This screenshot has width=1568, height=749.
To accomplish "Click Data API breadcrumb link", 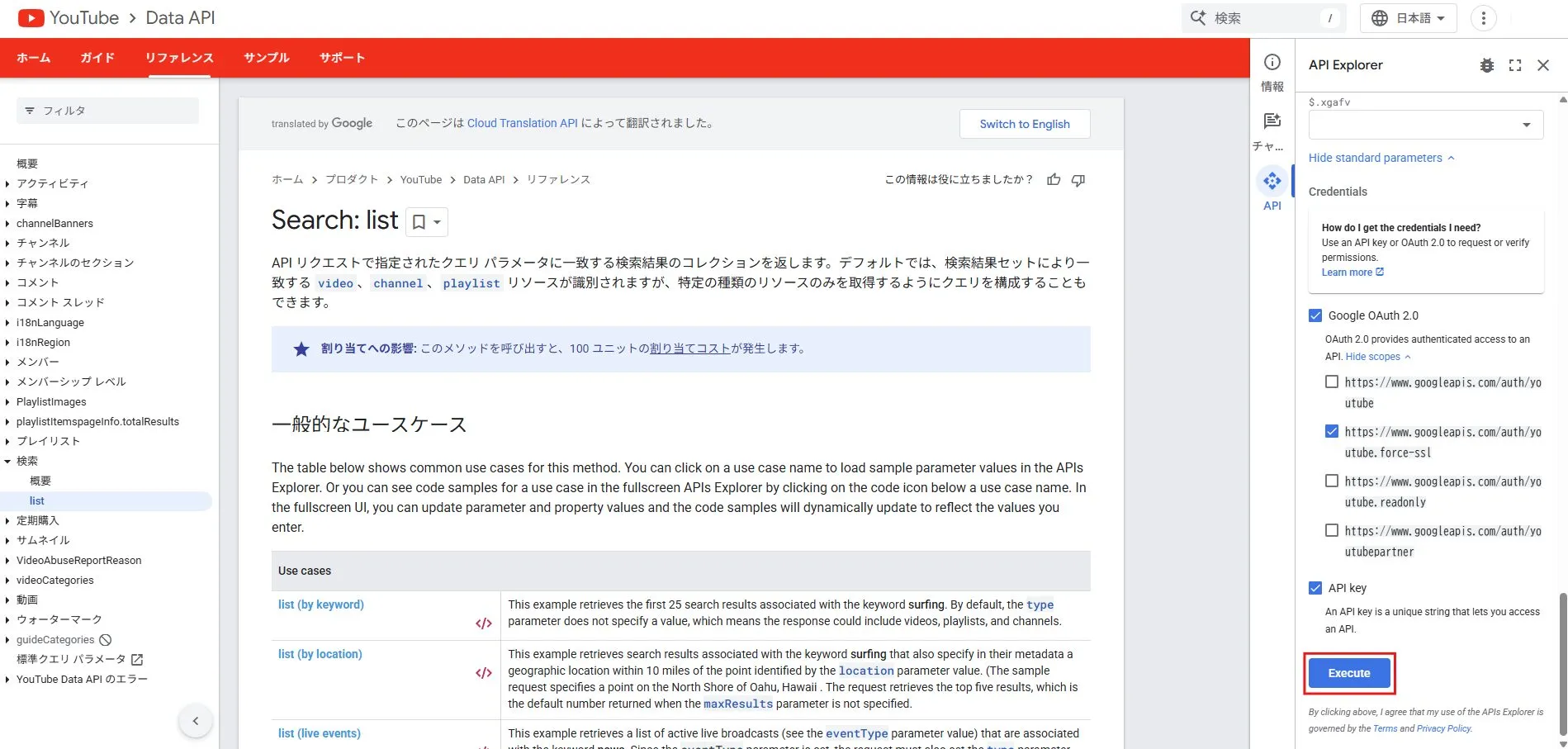I will point(484,179).
